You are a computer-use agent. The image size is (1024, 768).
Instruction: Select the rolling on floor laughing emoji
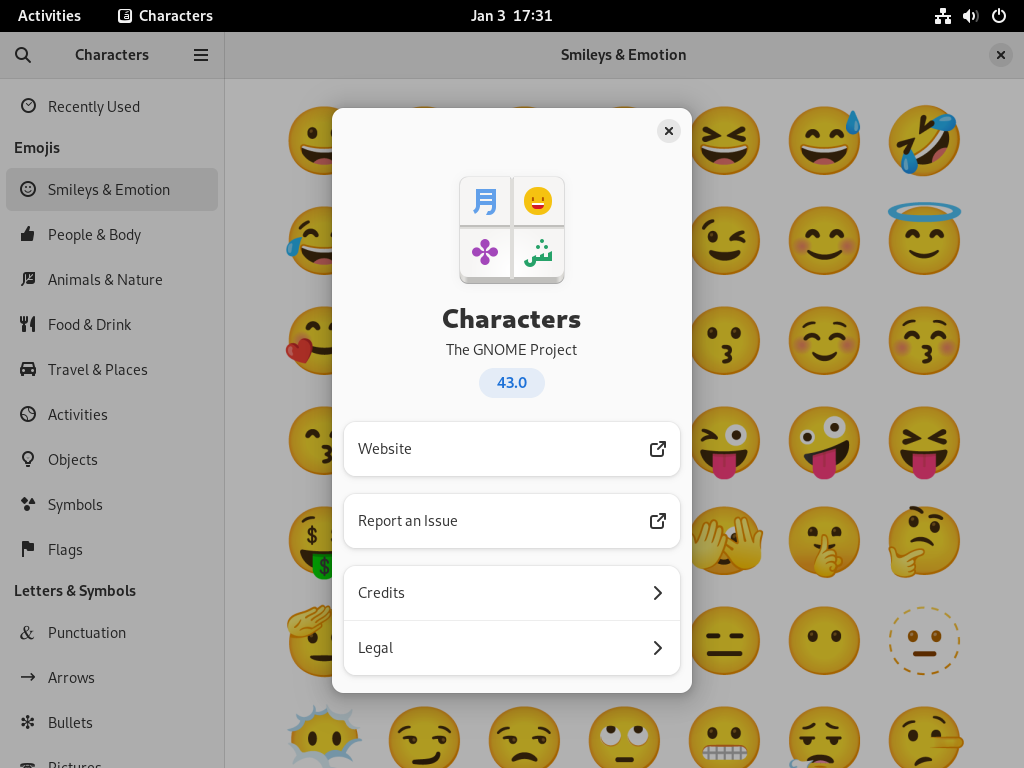[924, 142]
